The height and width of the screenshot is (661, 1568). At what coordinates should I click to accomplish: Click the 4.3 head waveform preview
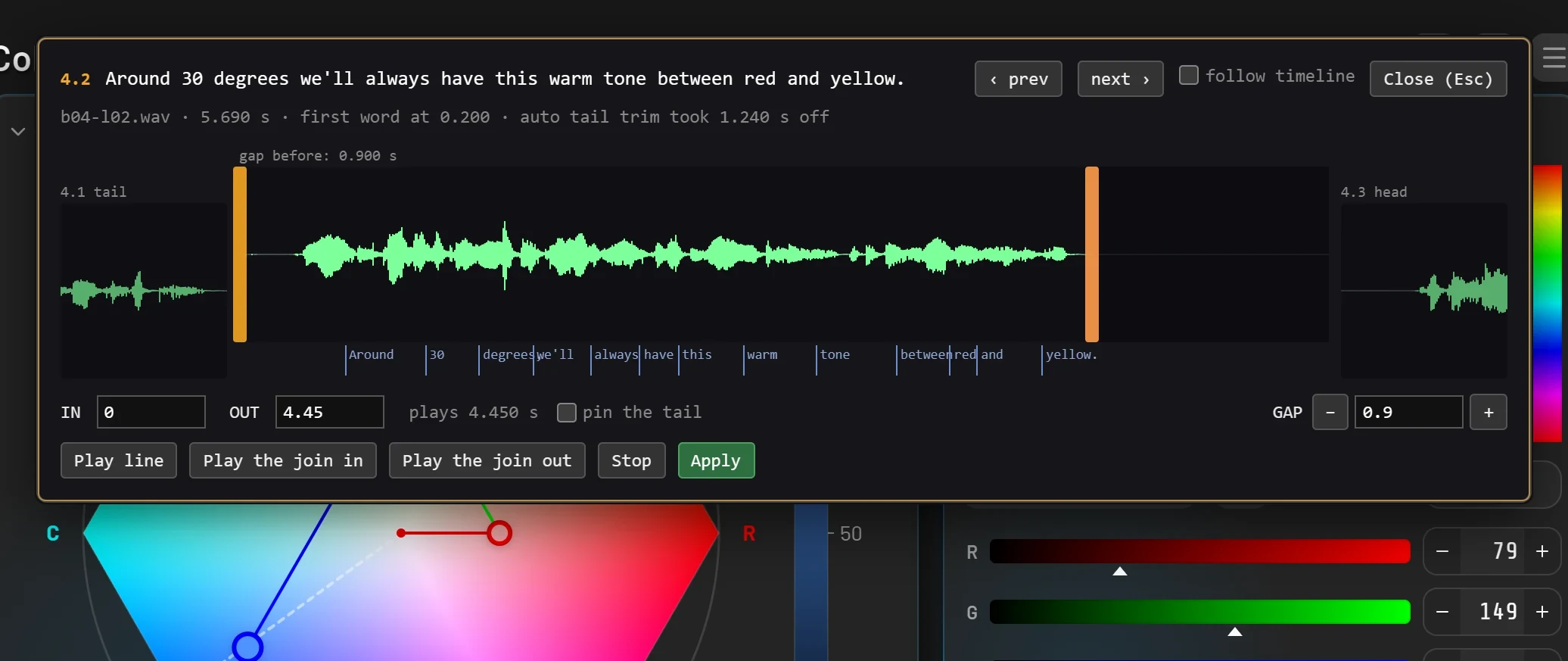1423,291
